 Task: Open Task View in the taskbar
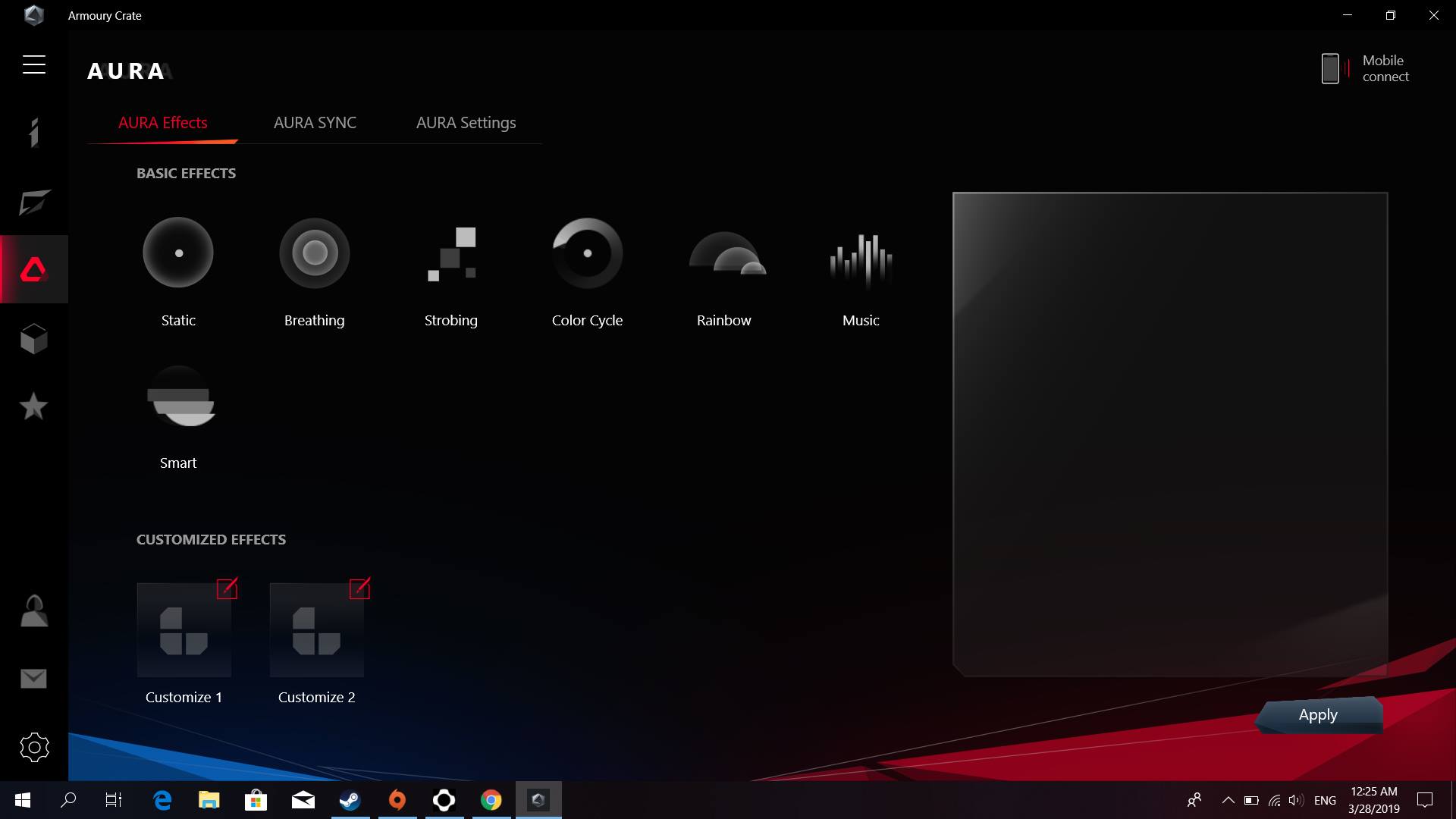coord(114,800)
